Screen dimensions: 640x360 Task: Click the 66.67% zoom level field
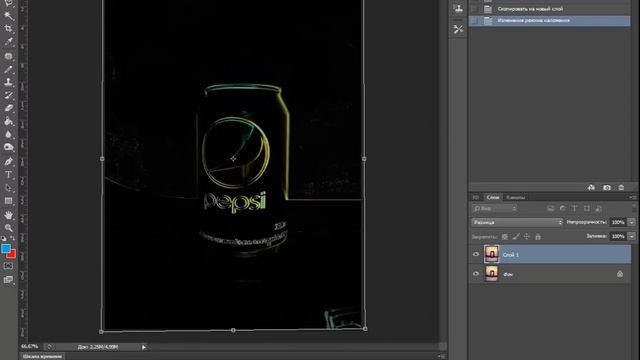click(x=29, y=347)
